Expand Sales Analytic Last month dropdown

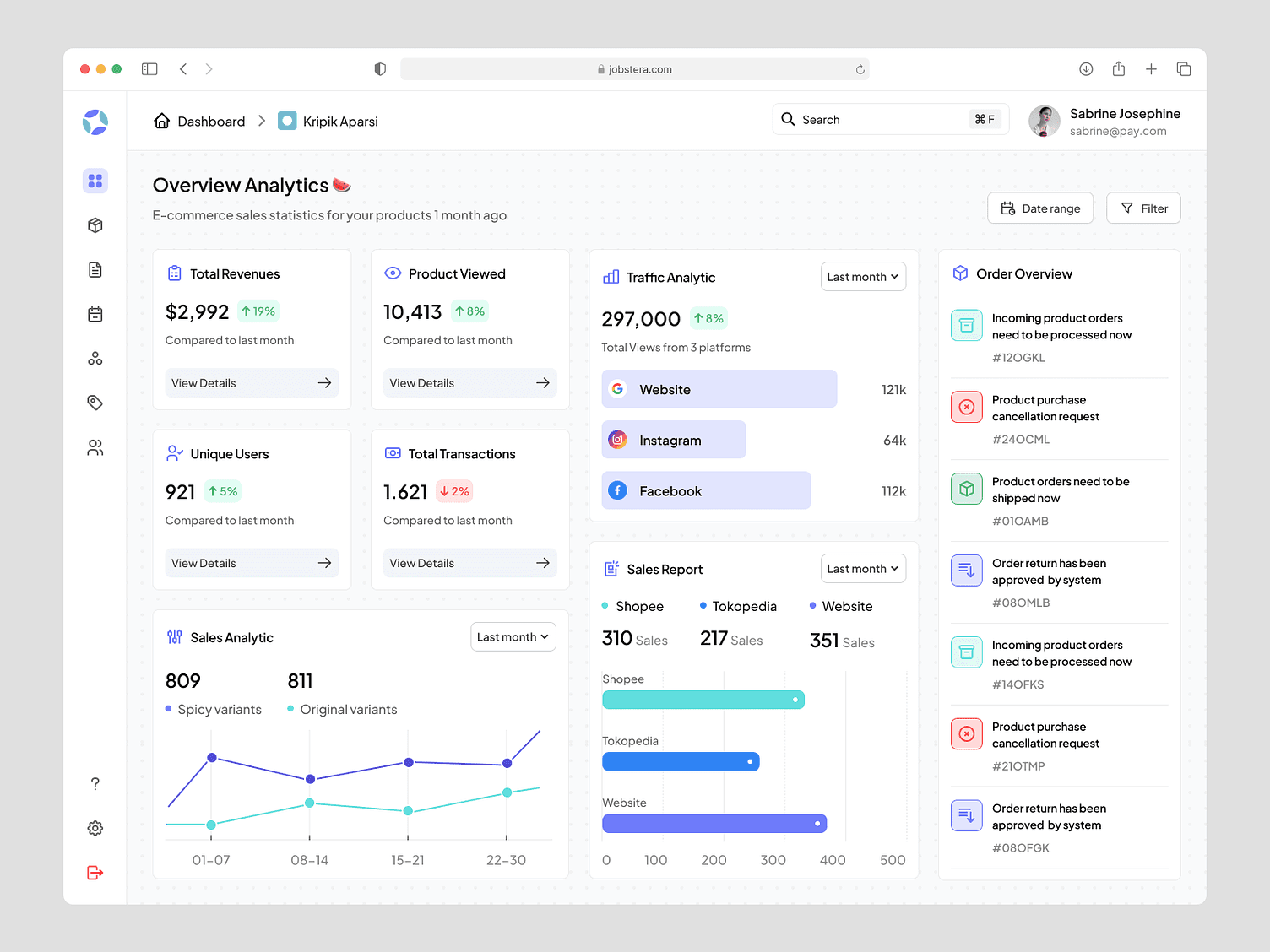513,637
